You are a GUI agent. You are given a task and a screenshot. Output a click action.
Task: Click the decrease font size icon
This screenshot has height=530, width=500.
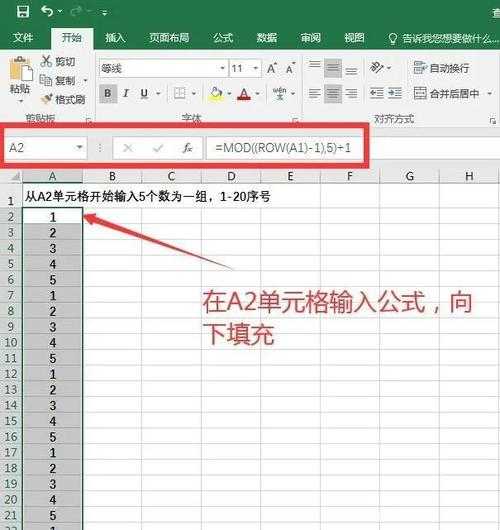290,69
